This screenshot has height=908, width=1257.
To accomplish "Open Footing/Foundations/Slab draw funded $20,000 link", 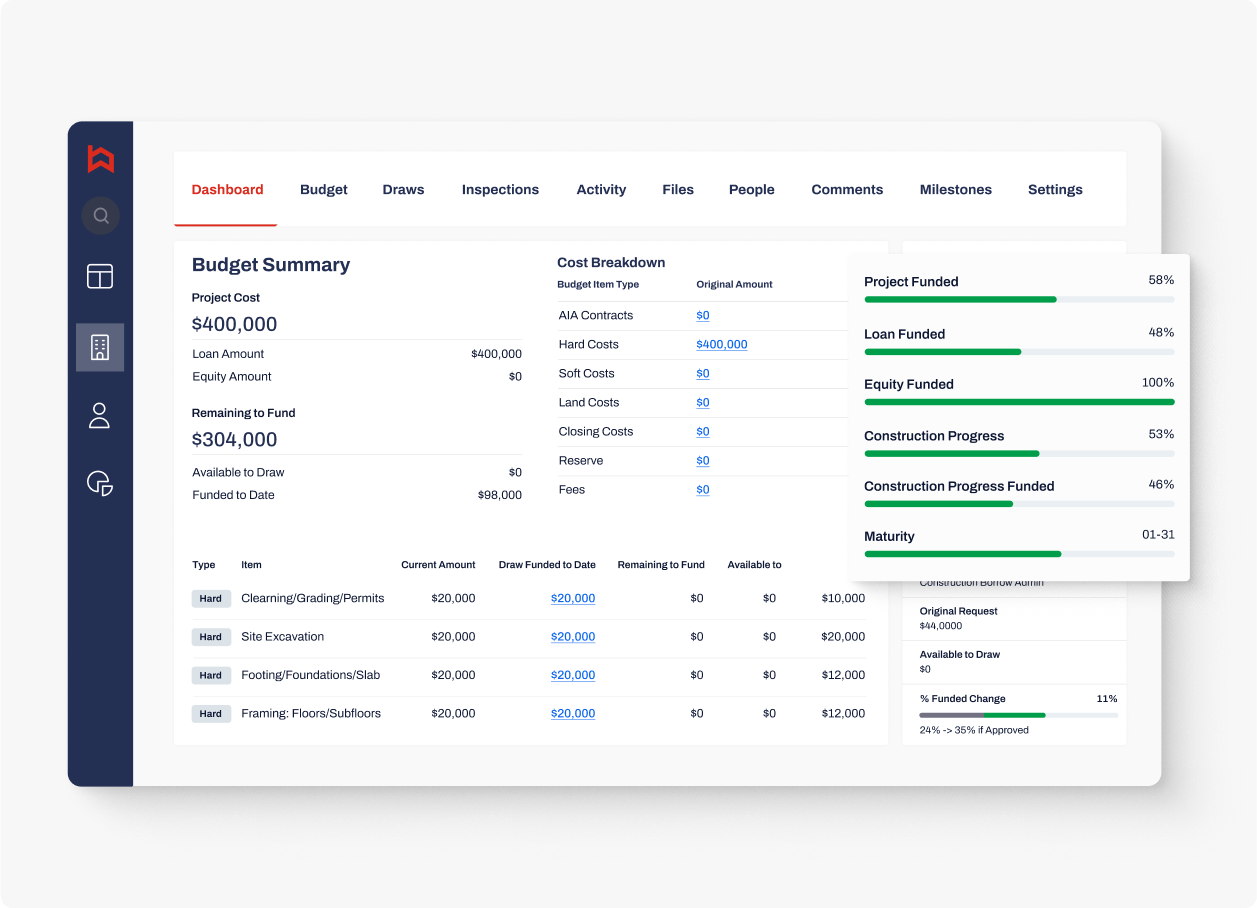I will [x=573, y=675].
